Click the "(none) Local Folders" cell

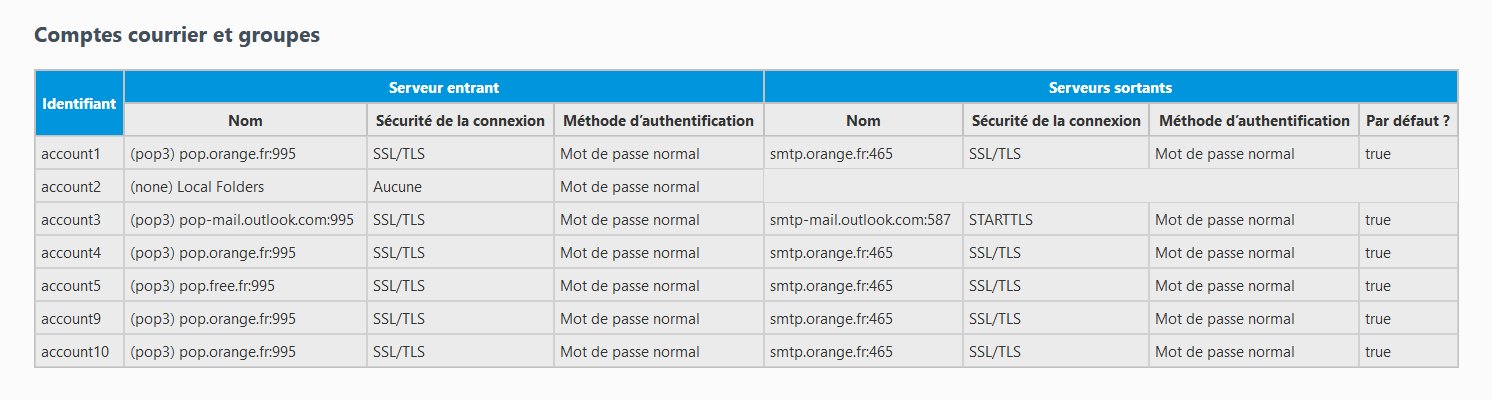pos(197,187)
